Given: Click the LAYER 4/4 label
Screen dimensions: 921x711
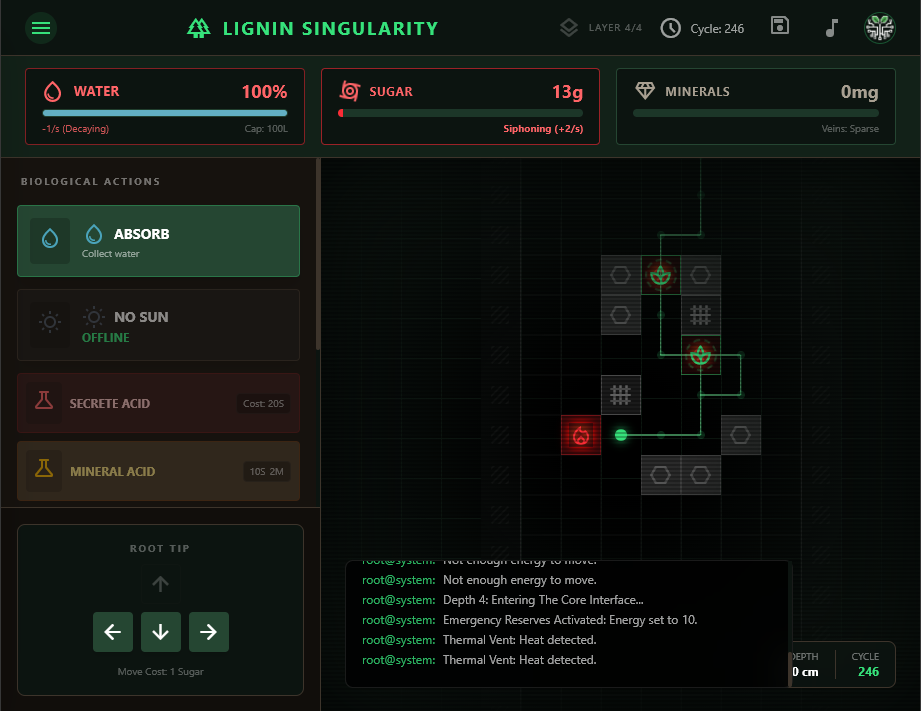Looking at the screenshot, I should point(615,28).
